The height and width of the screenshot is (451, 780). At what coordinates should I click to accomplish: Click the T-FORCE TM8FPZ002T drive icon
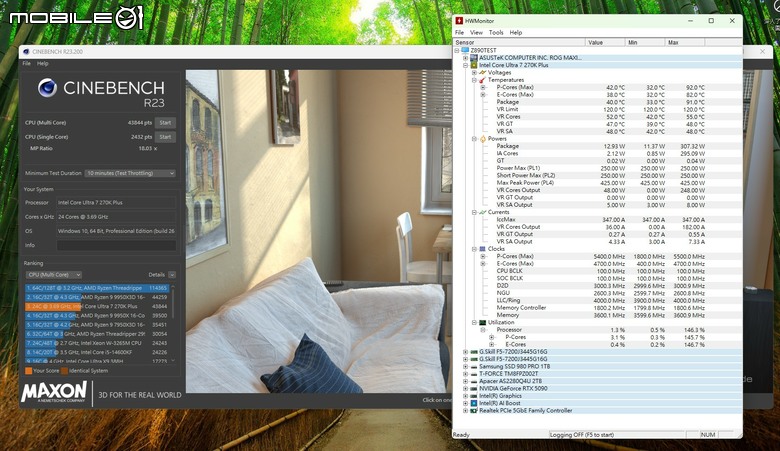point(474,374)
